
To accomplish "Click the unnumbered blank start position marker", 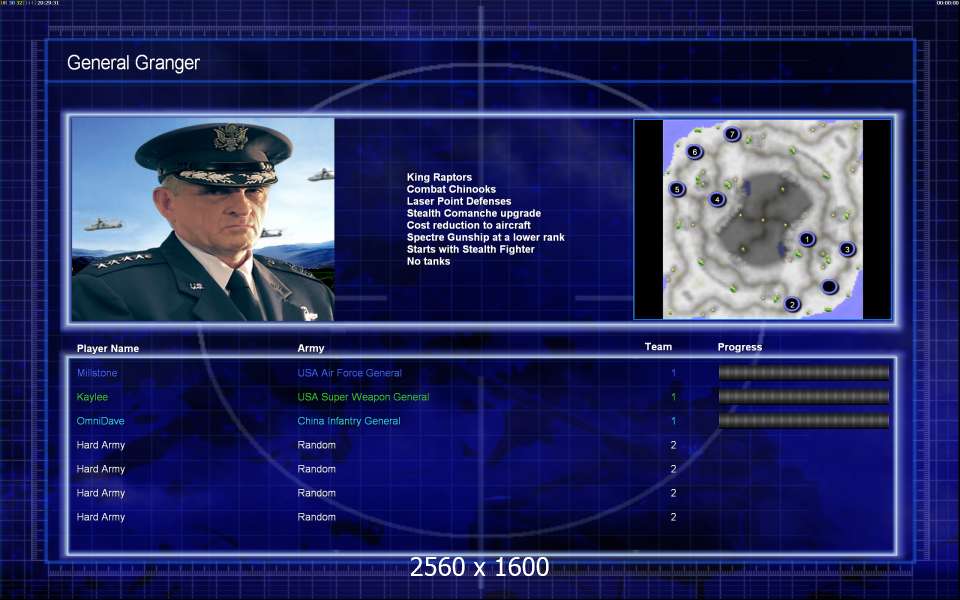I will click(x=829, y=287).
